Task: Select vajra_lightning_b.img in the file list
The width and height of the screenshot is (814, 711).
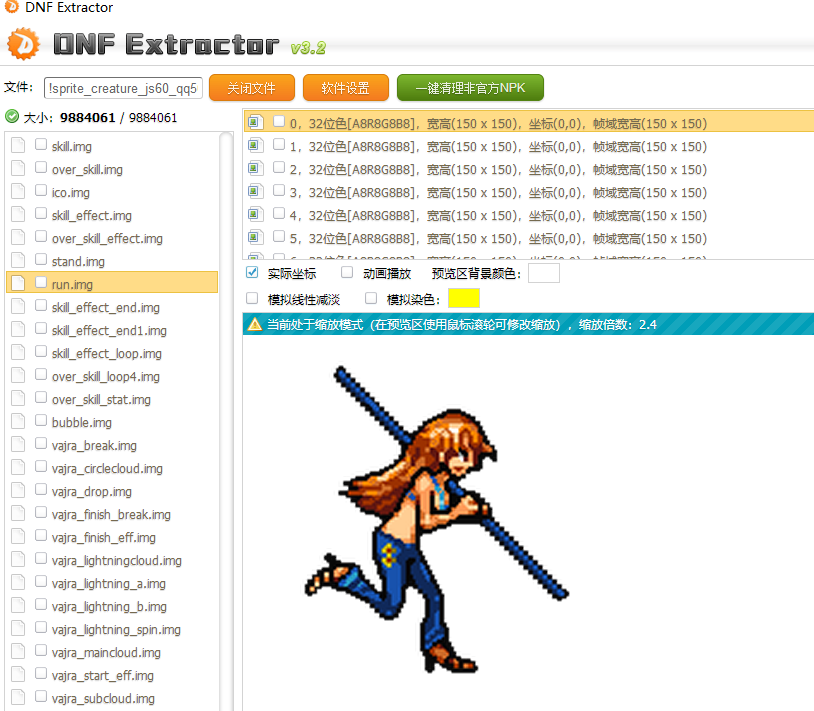Action: click(109, 606)
